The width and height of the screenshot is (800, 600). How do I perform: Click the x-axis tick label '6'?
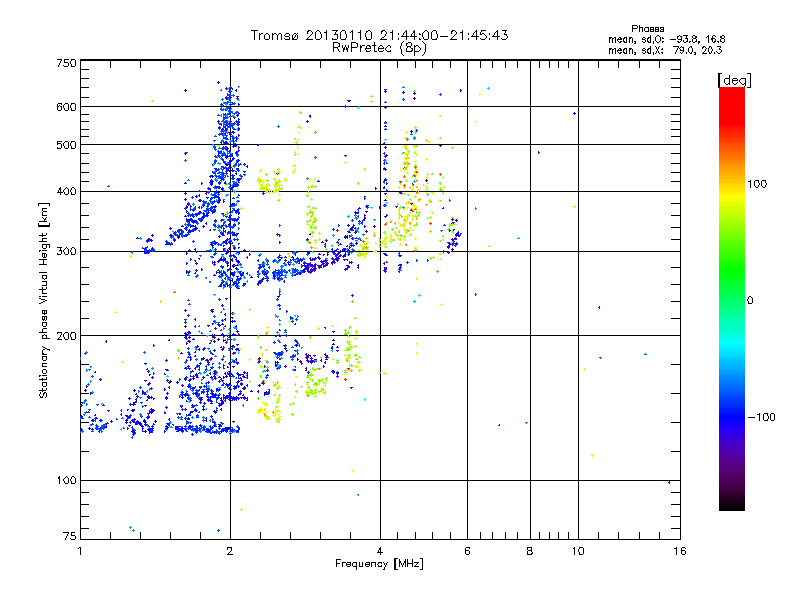pos(467,551)
